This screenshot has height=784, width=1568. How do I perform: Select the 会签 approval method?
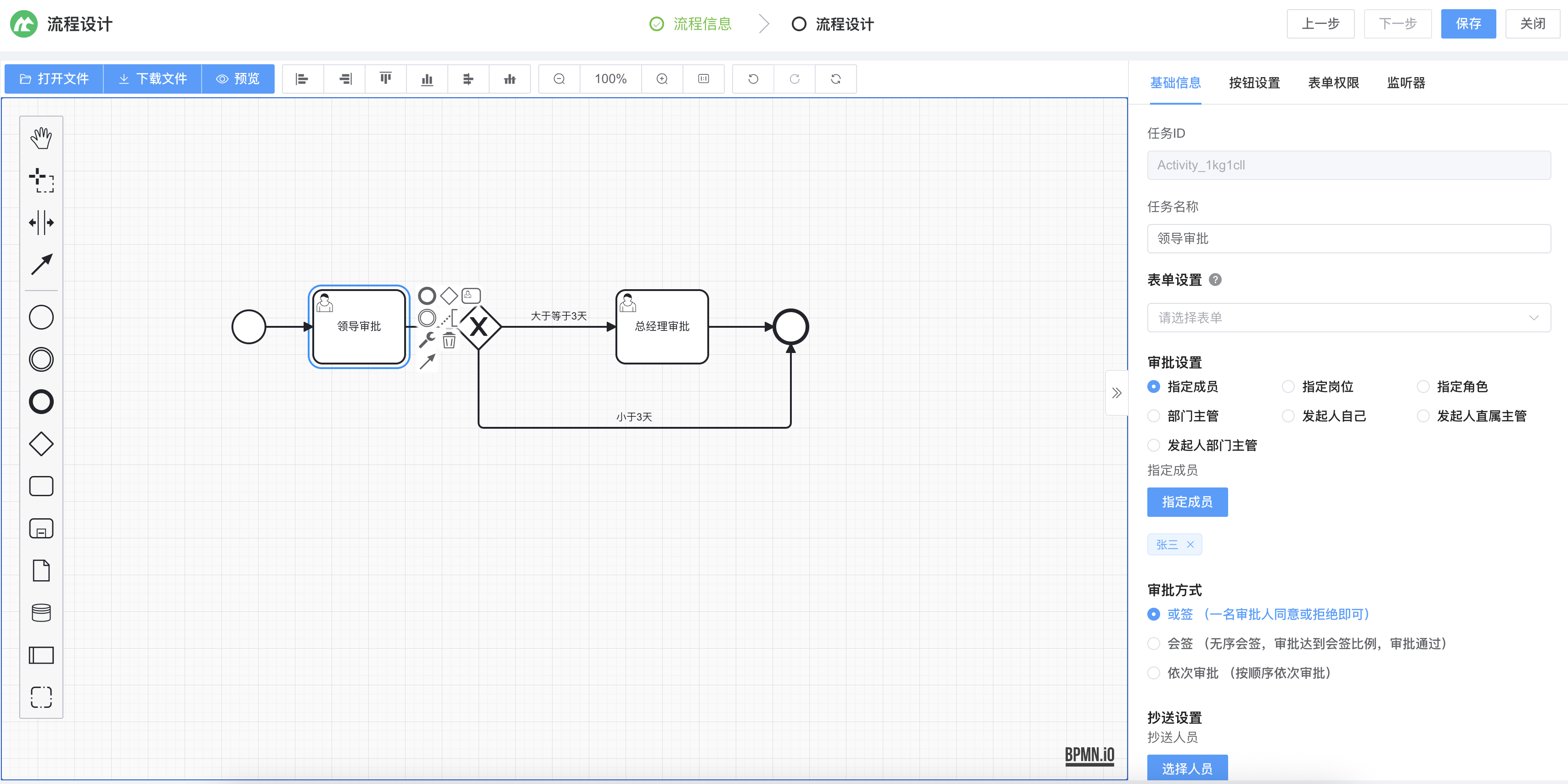pyautogui.click(x=1153, y=644)
